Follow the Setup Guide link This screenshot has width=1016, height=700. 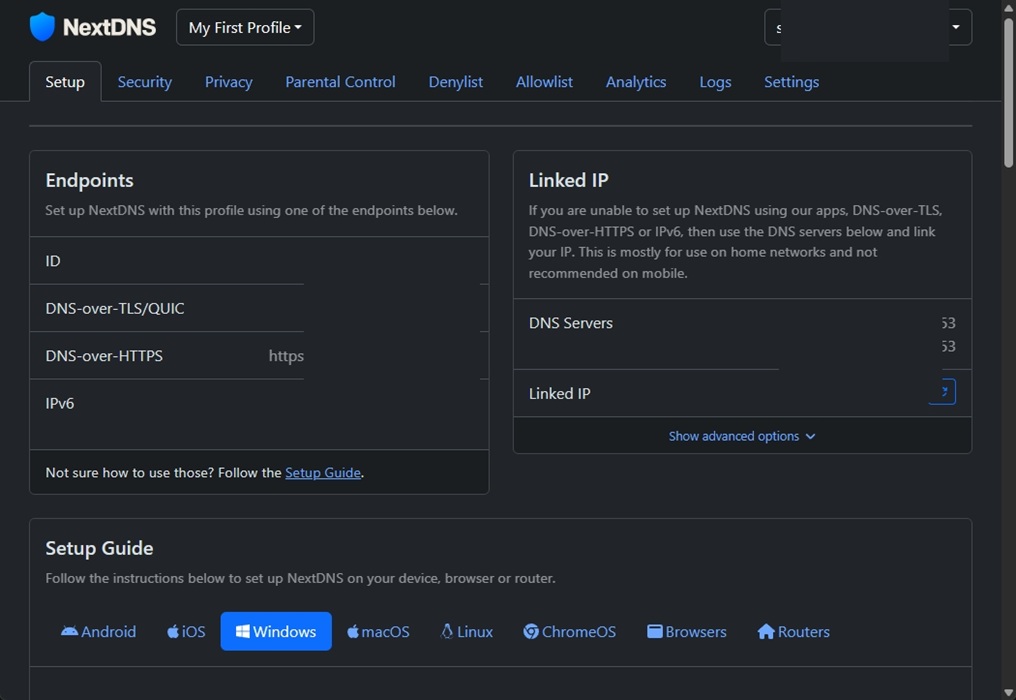322,472
